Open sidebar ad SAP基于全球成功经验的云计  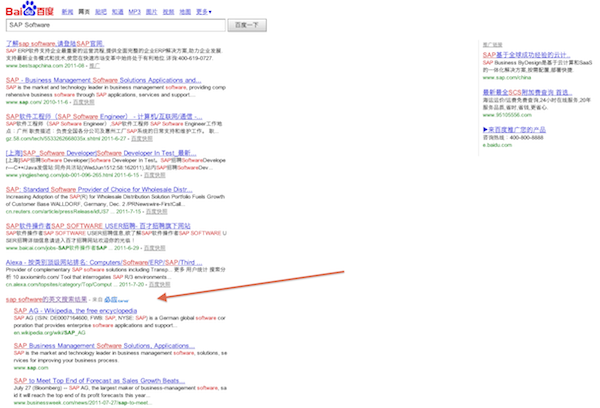[527, 55]
